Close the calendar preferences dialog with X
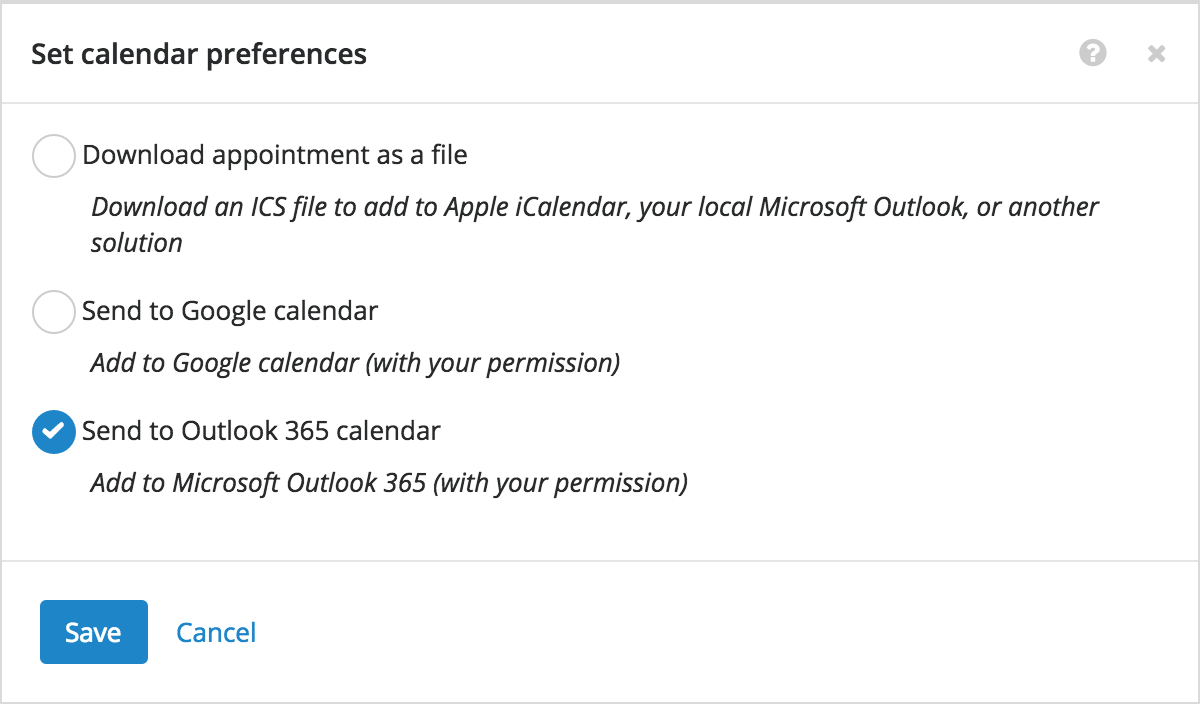1200x704 pixels. (x=1156, y=54)
